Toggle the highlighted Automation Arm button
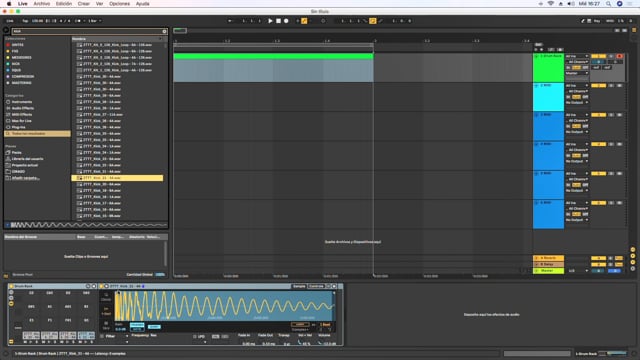This screenshot has height=360, width=640. (x=304, y=21)
